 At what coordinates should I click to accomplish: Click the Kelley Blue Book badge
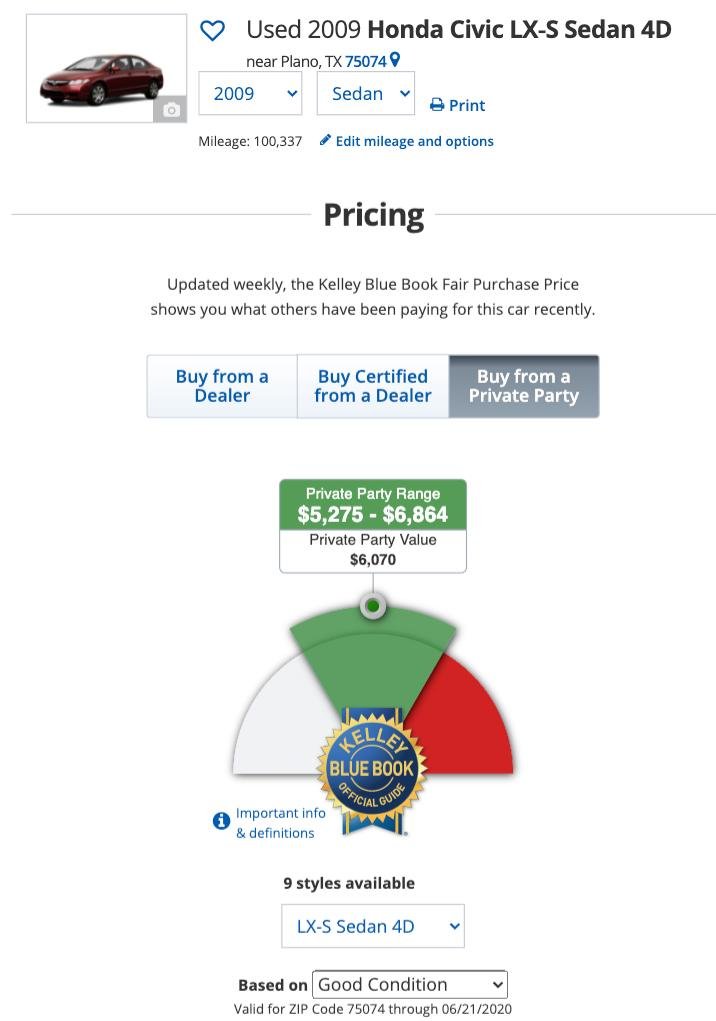(x=371, y=770)
